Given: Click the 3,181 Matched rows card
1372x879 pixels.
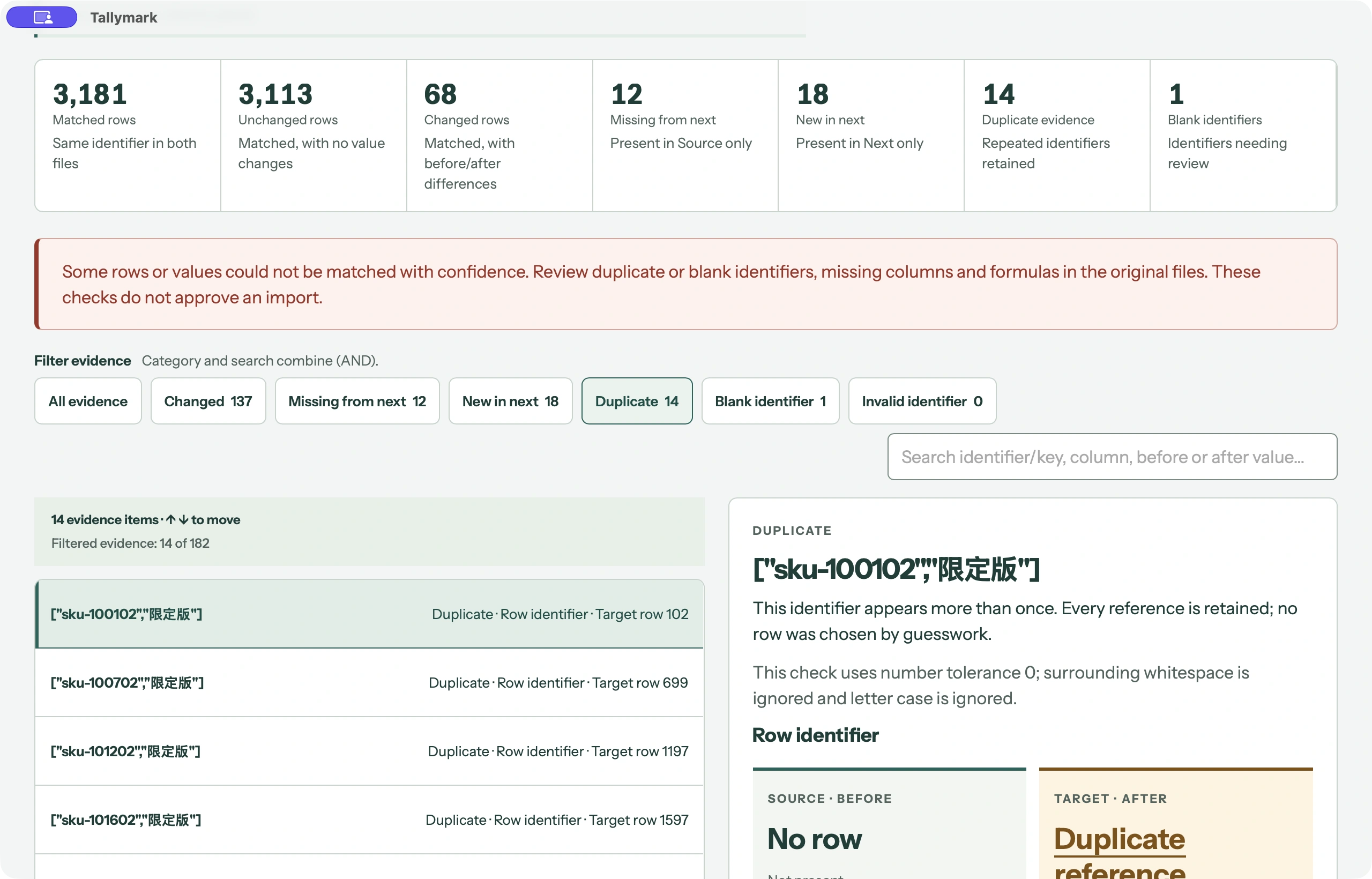Looking at the screenshot, I should 128,136.
